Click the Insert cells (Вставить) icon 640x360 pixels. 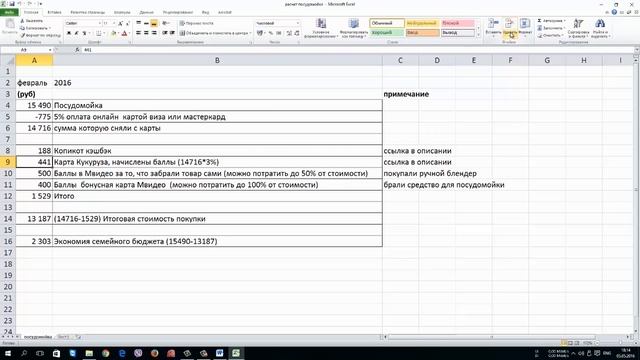(x=493, y=24)
